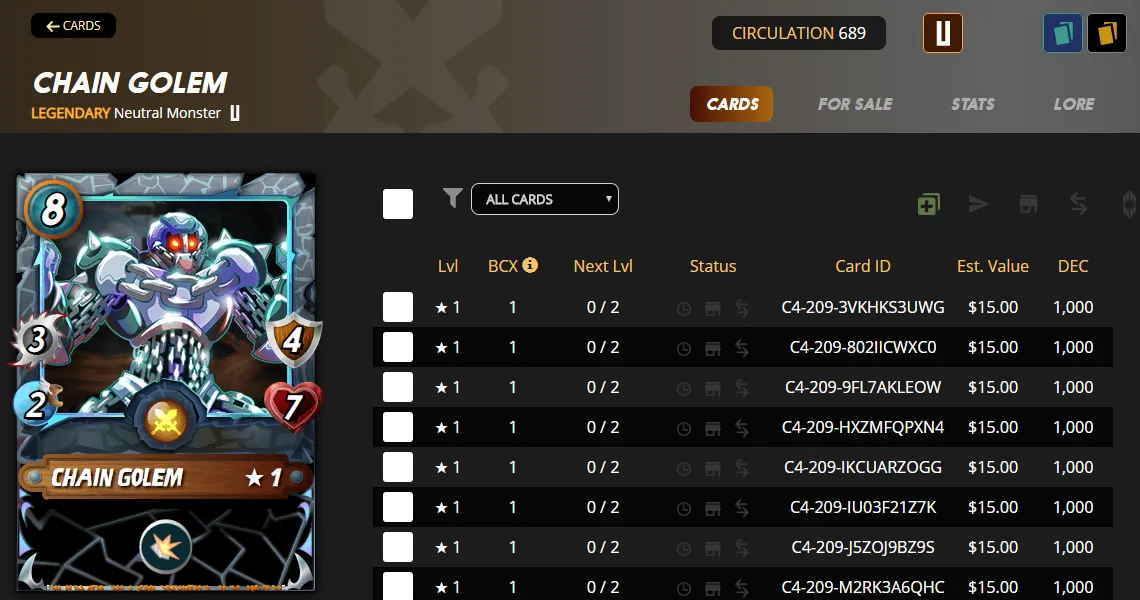Viewport: 1140px width, 600px height.
Task: Click the gold foil cards icon
Action: pyautogui.click(x=1107, y=33)
